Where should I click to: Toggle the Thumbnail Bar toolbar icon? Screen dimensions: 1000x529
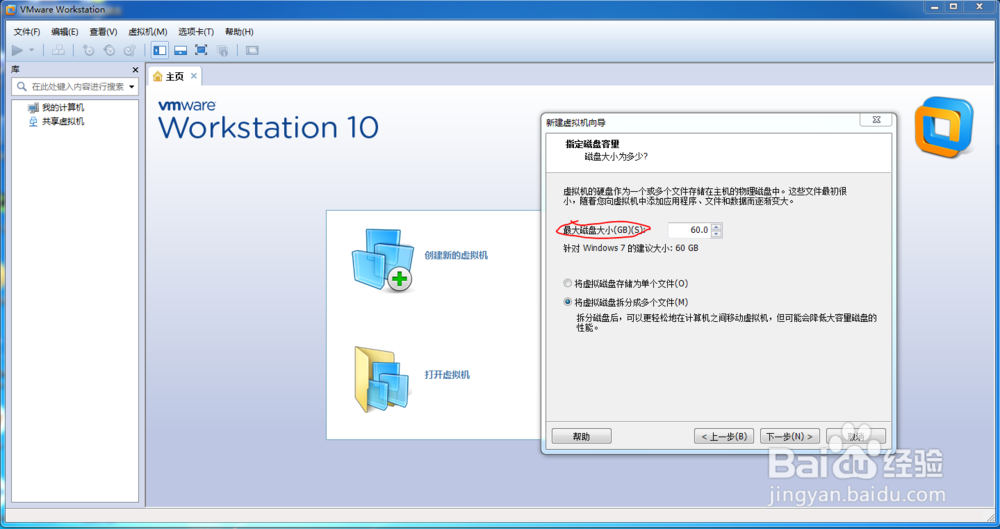(x=180, y=50)
